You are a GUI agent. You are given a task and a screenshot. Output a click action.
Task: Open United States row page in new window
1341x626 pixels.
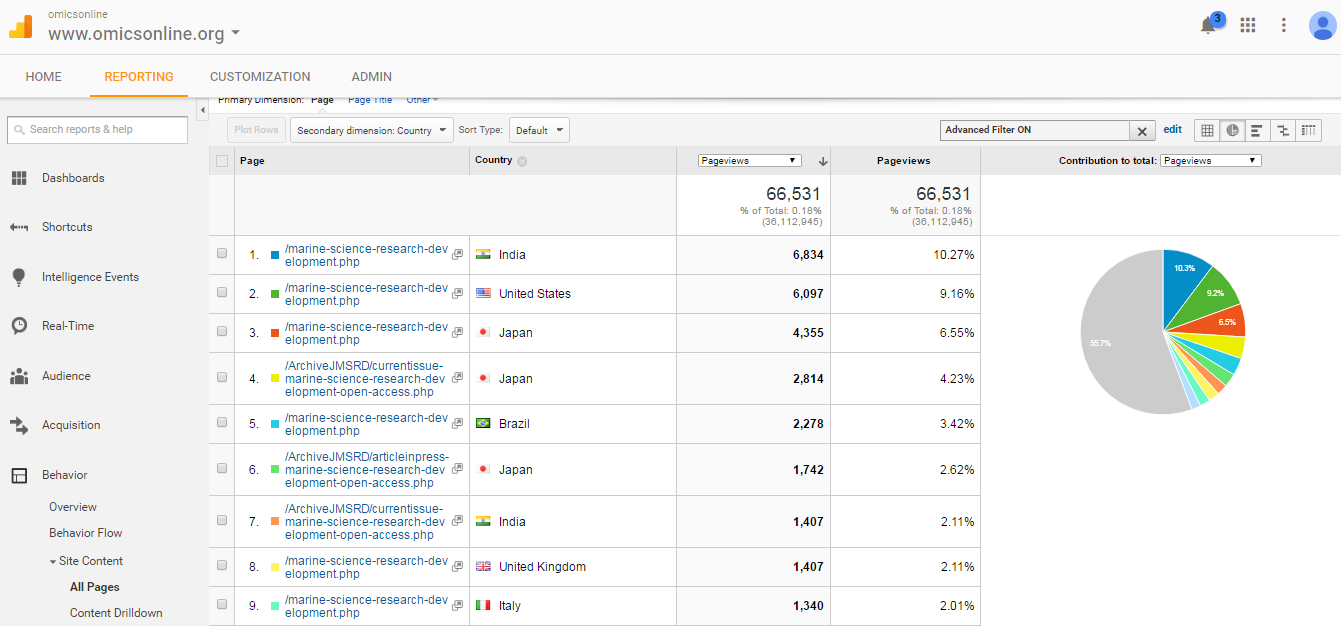[457, 294]
